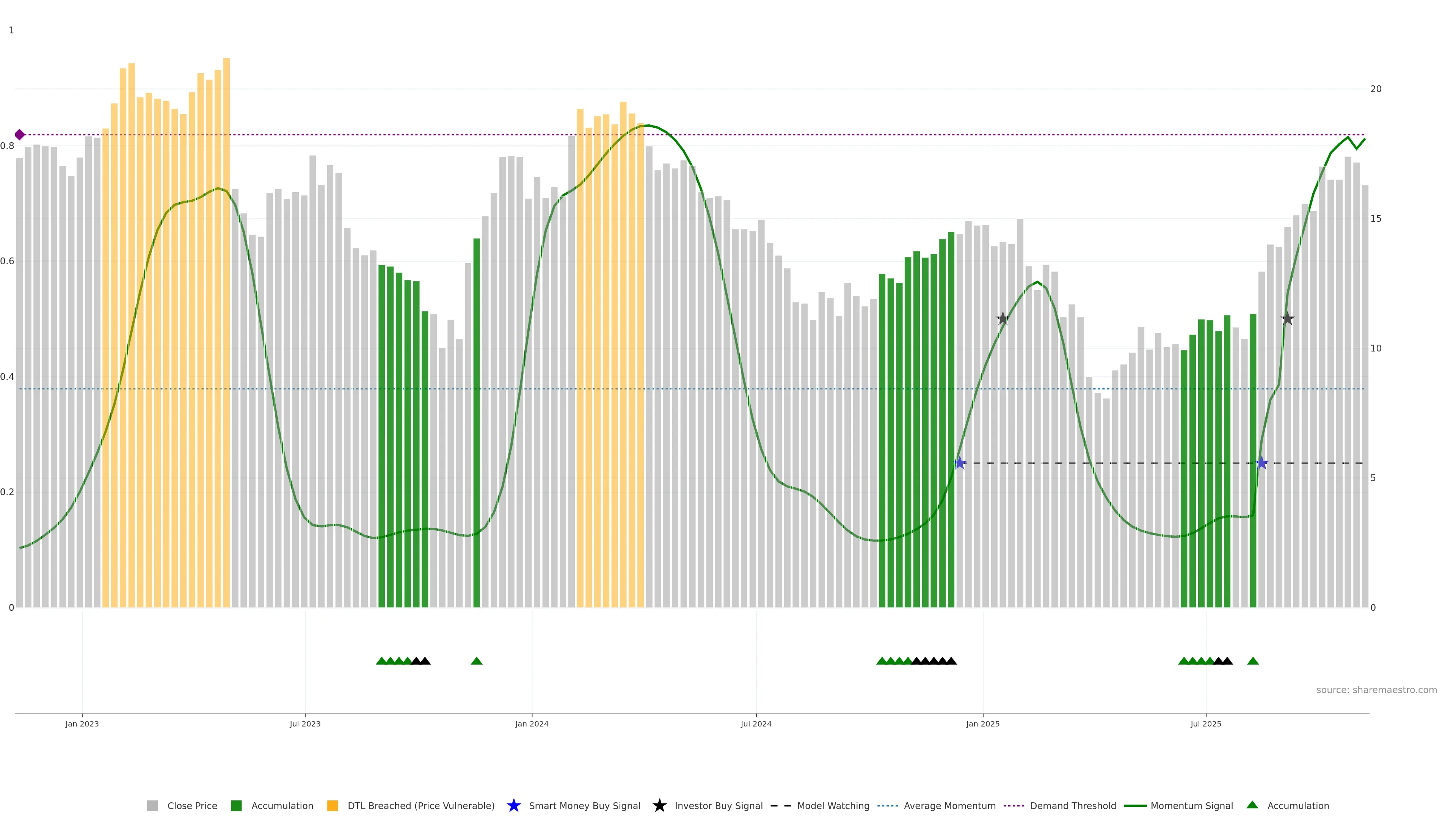This screenshot has height=819, width=1456.
Task: Click the purple diamond Demand Threshold marker
Action: [x=20, y=135]
